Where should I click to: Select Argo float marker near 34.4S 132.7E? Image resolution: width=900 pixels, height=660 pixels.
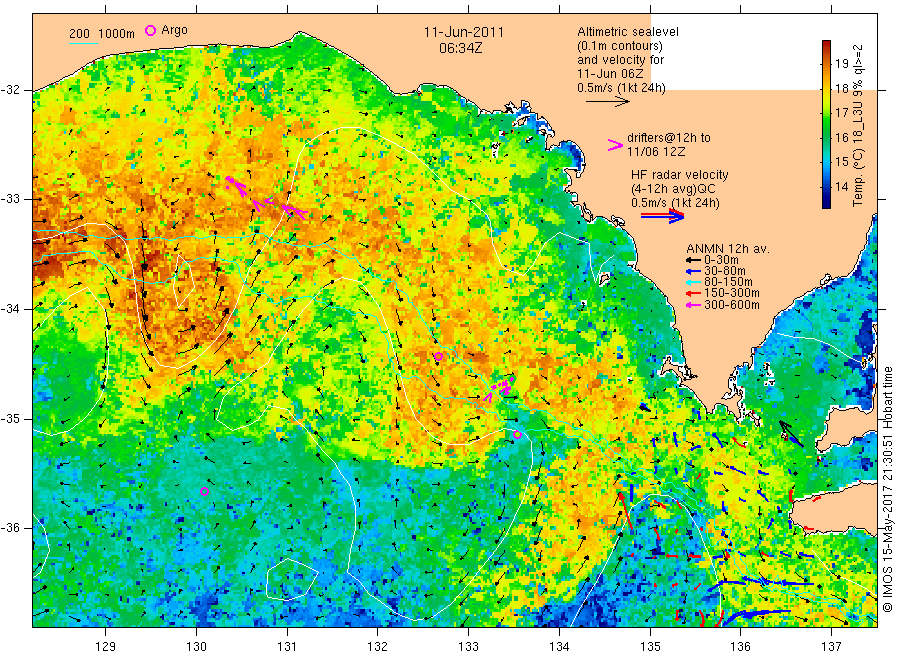(439, 356)
